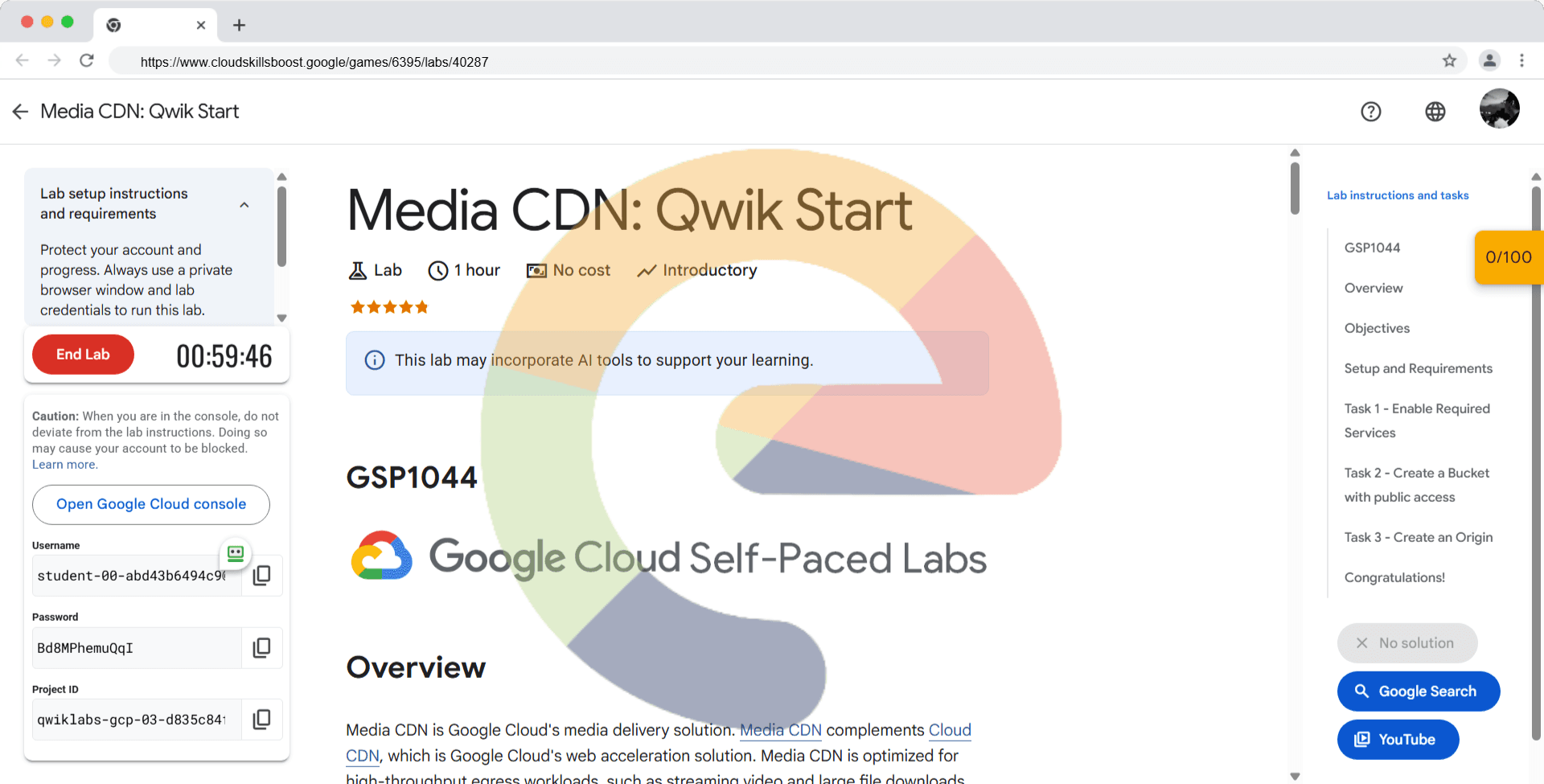Viewport: 1544px width, 784px height.
Task: Close the current browser tab
Action: click(x=201, y=25)
